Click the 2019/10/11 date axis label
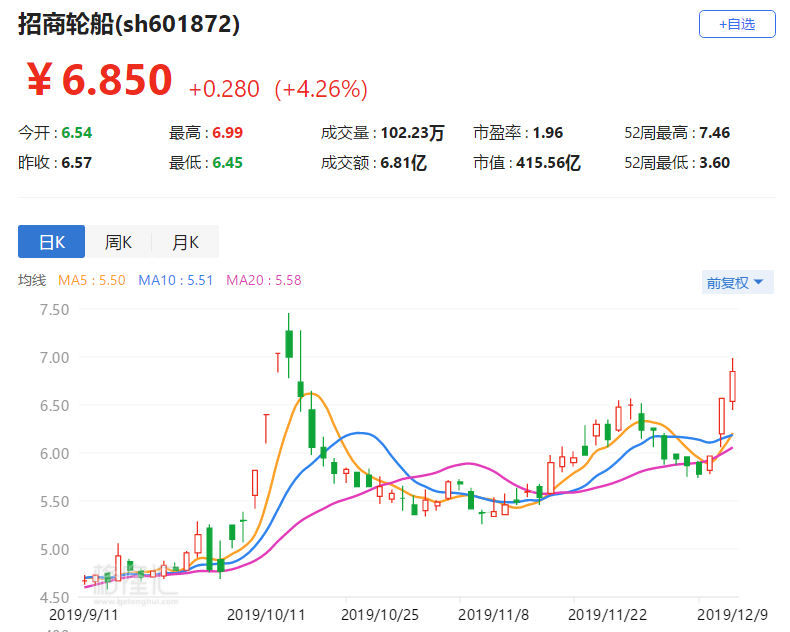The image size is (790, 632). point(266,615)
